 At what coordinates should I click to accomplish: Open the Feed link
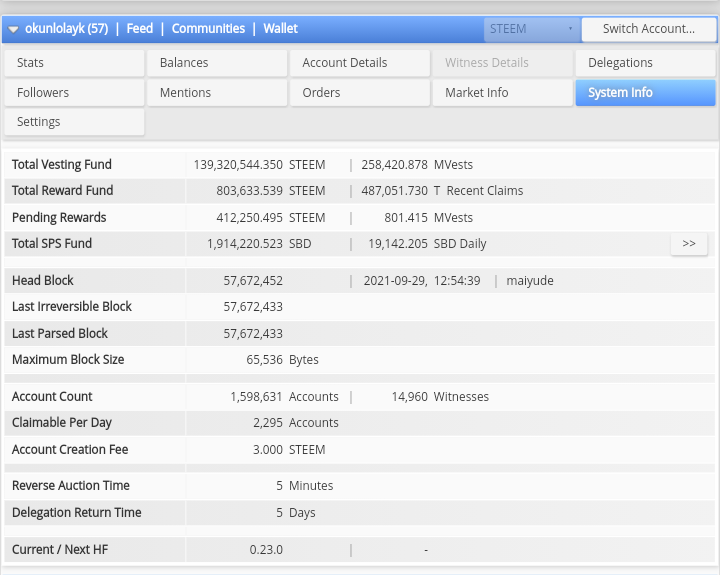[140, 28]
